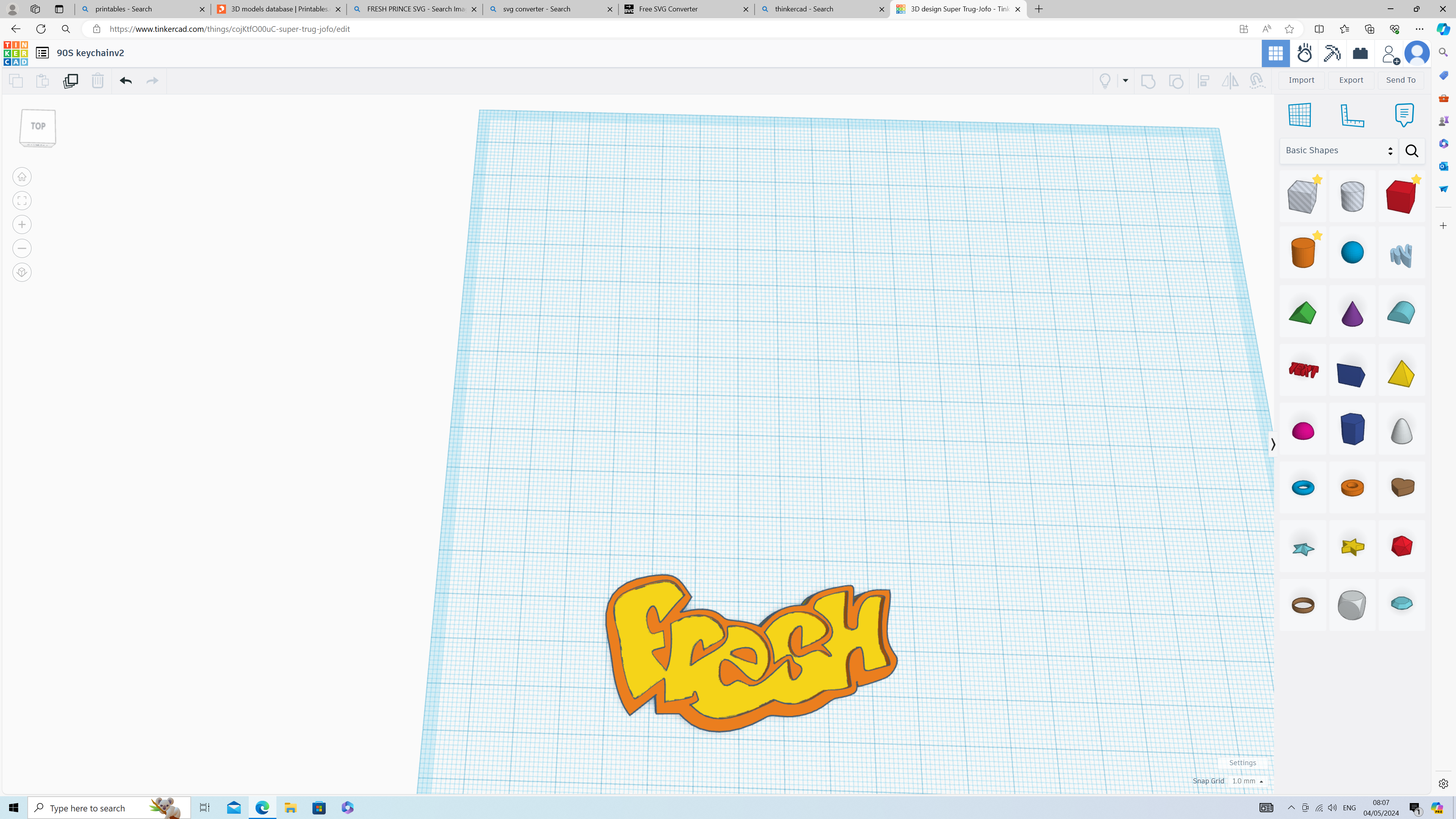
Task: Click the Send To button
Action: tap(1401, 80)
